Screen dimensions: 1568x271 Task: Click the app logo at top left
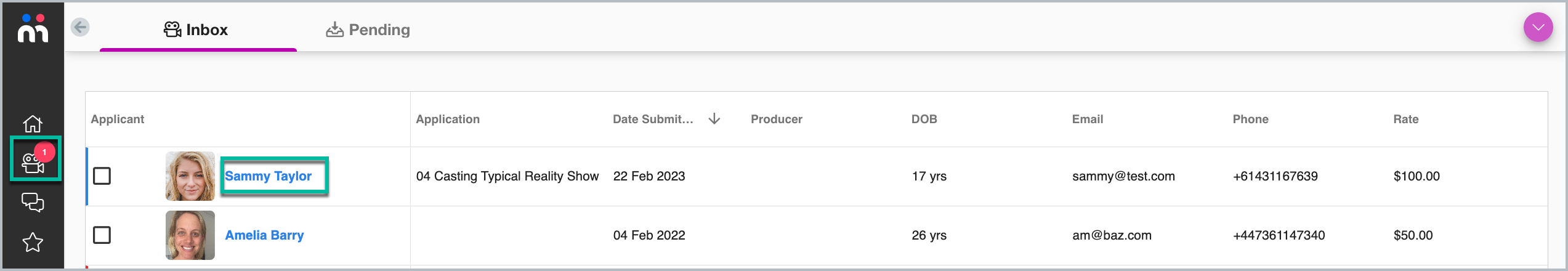[33, 28]
